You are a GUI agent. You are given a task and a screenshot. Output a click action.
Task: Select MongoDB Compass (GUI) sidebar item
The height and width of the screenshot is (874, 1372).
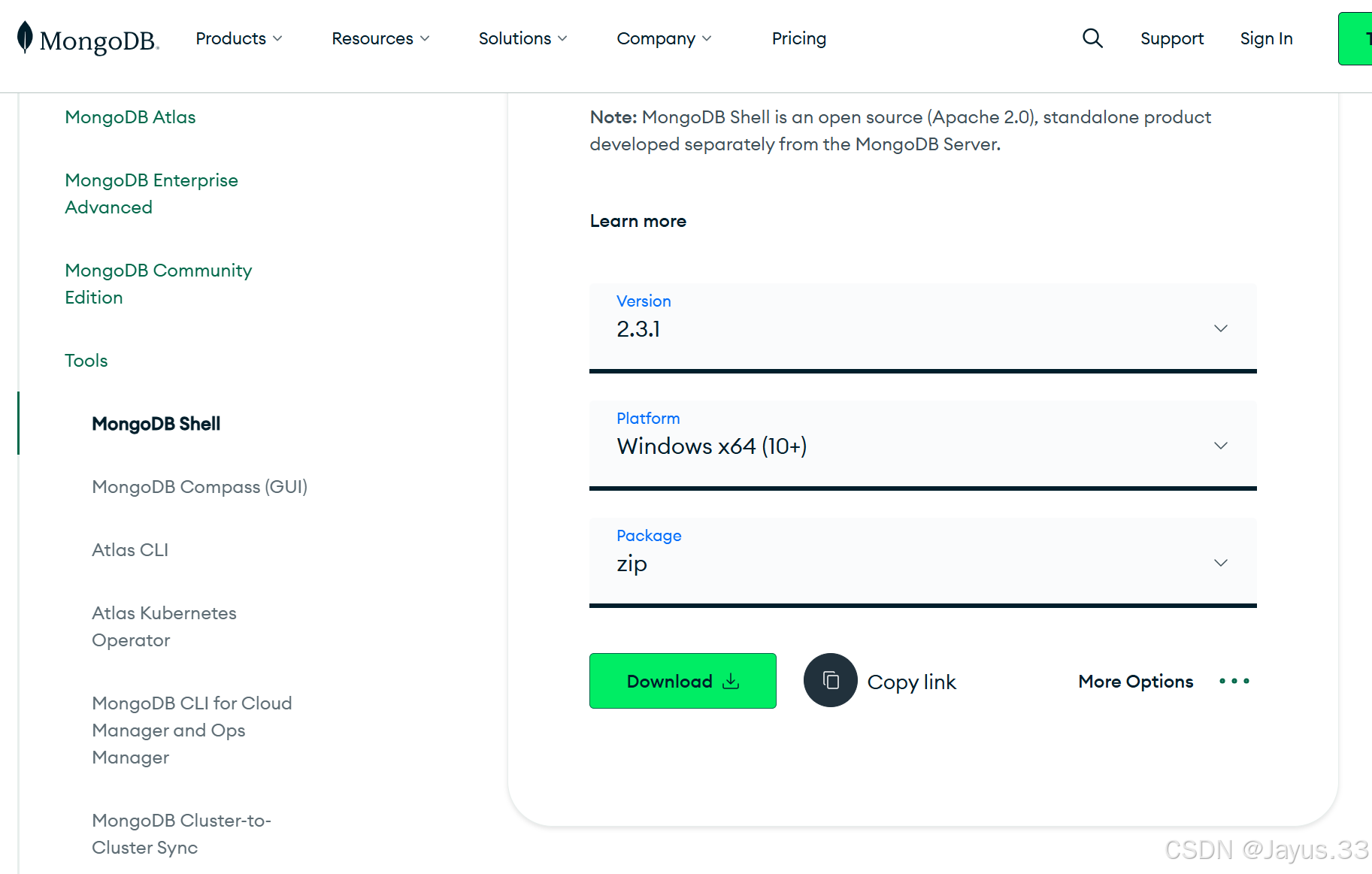199,487
